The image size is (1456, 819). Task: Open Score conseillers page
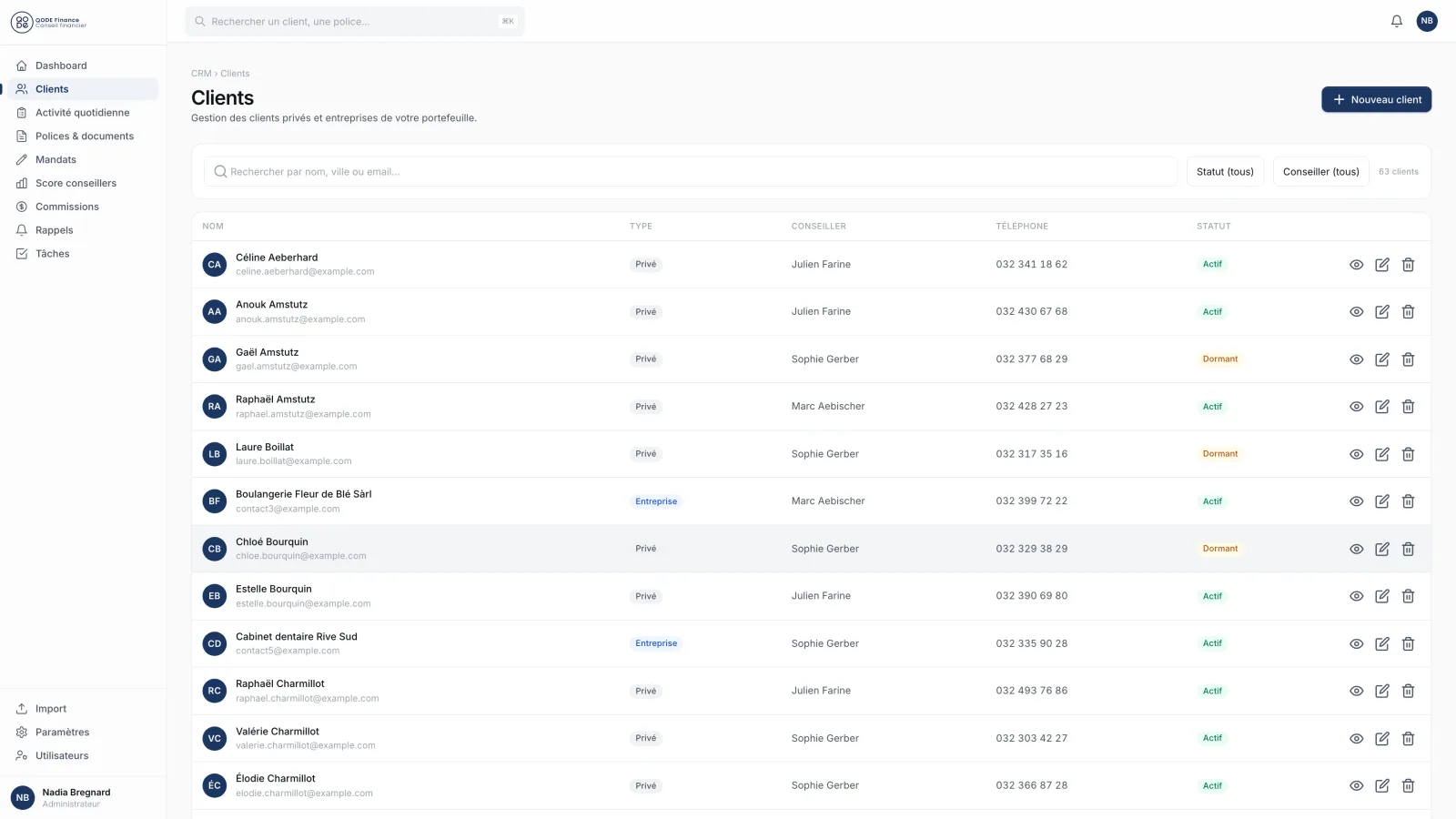[x=83, y=183]
